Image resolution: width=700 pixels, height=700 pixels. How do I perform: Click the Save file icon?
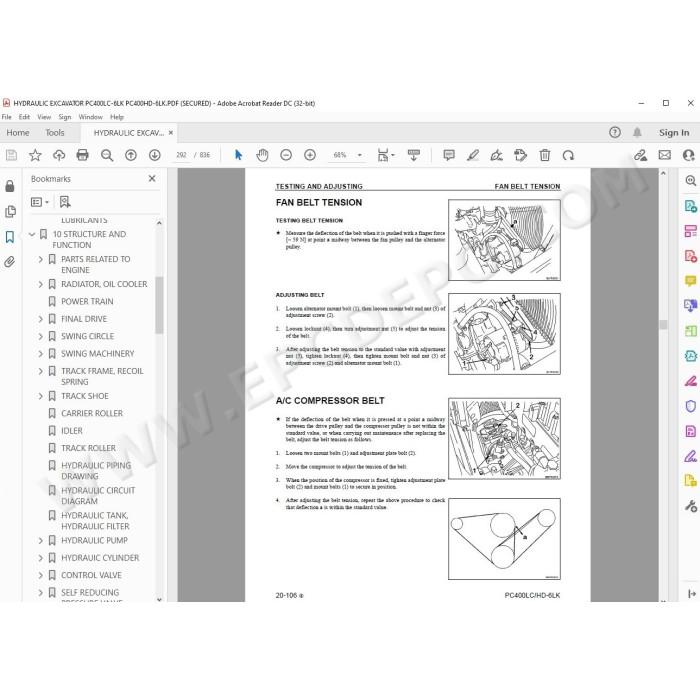(11, 155)
